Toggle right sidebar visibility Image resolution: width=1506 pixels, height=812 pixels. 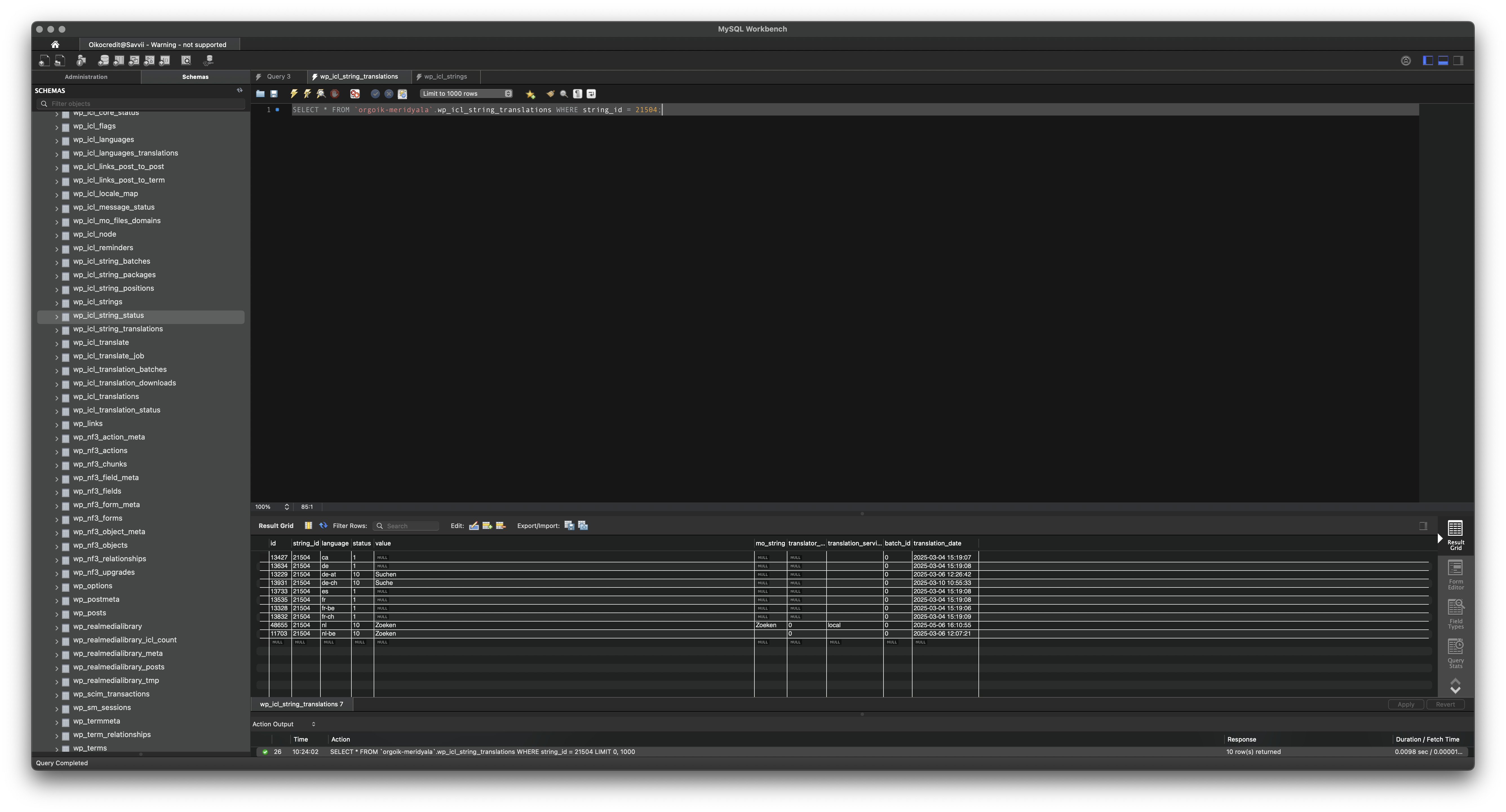[x=1458, y=60]
